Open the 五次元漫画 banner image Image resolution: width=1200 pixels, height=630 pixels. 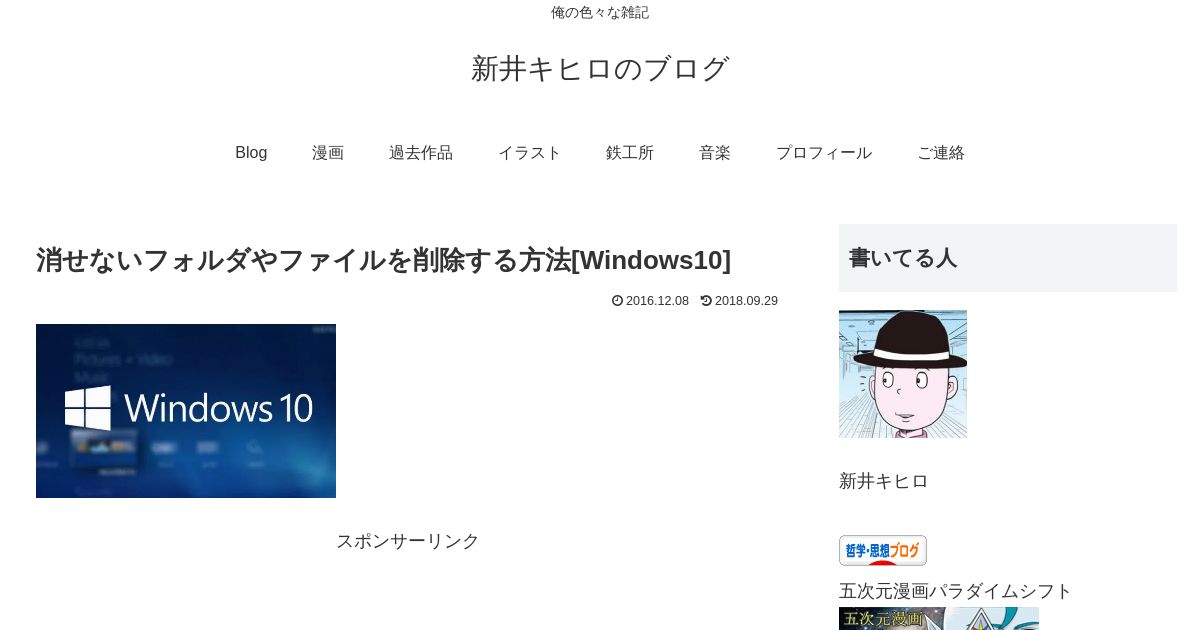939,618
